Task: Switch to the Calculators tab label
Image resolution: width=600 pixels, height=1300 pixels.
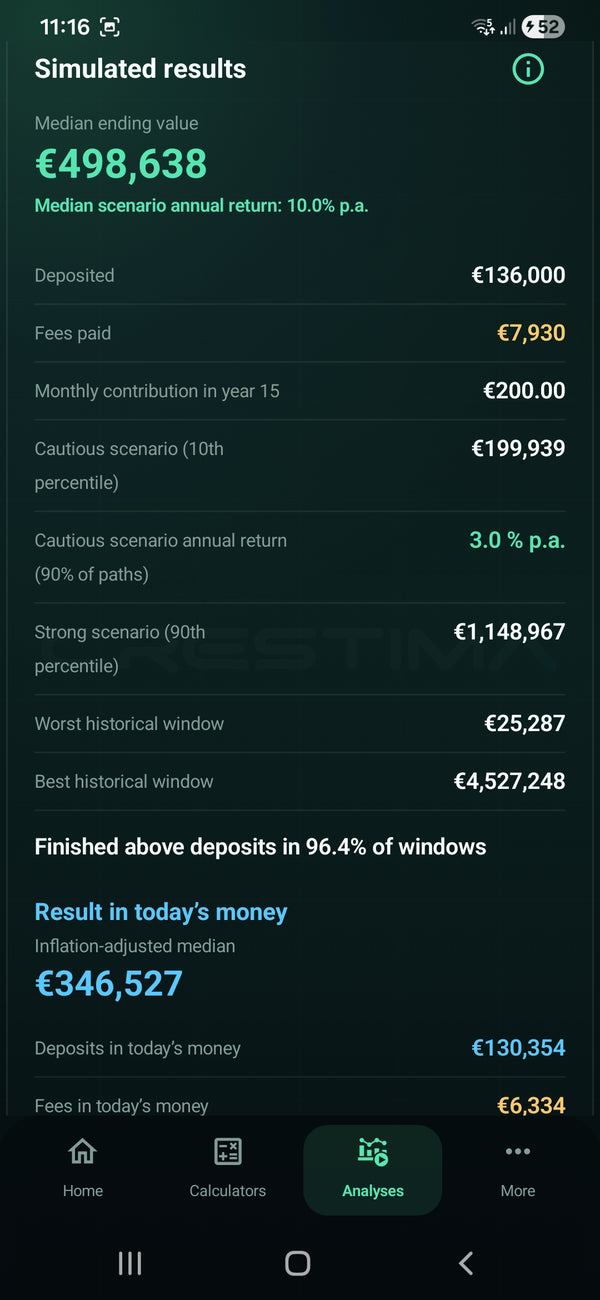Action: 228,1191
